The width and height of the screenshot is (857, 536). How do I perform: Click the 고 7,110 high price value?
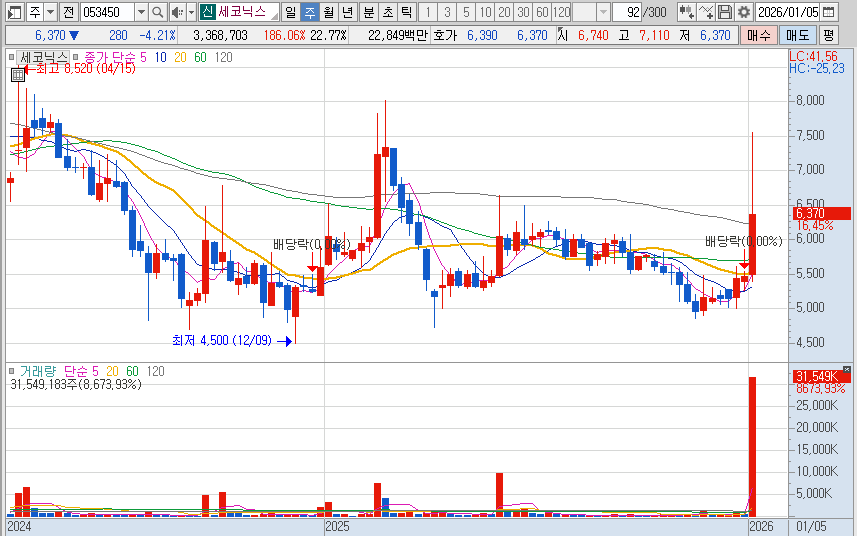click(654, 36)
